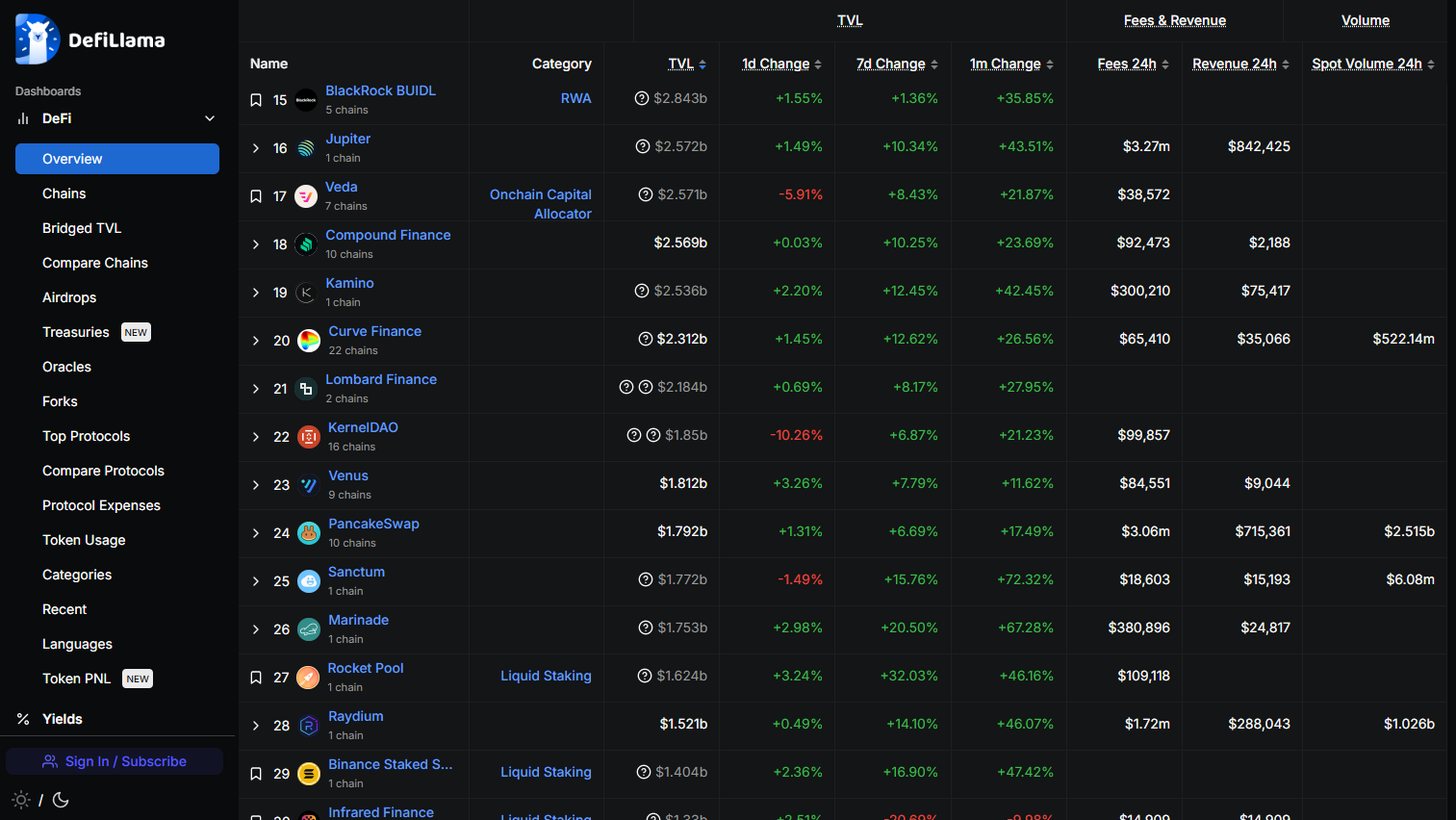Open Token PNL page
The width and height of the screenshot is (1456, 820).
[x=76, y=679]
